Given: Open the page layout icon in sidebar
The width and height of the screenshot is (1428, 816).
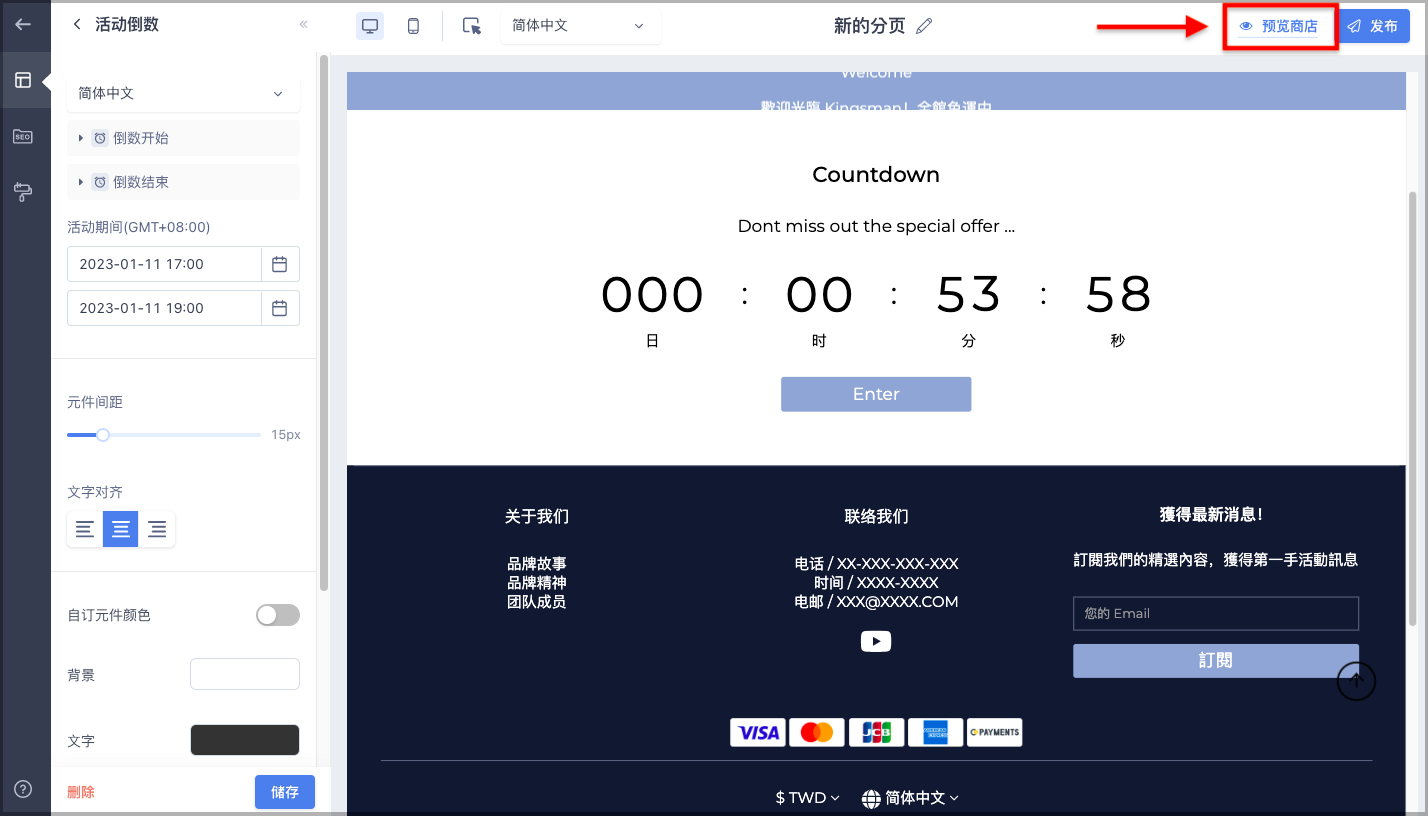Looking at the screenshot, I should click(23, 80).
